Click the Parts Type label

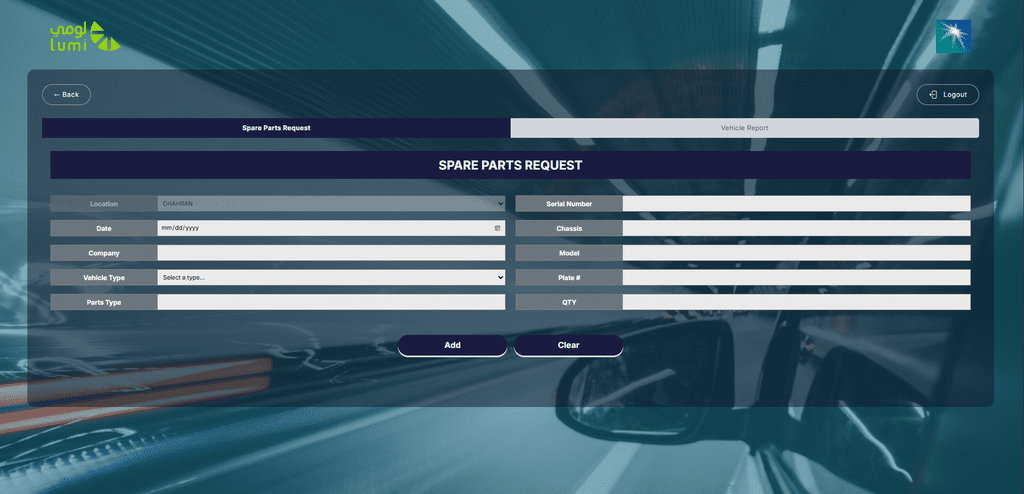(104, 302)
